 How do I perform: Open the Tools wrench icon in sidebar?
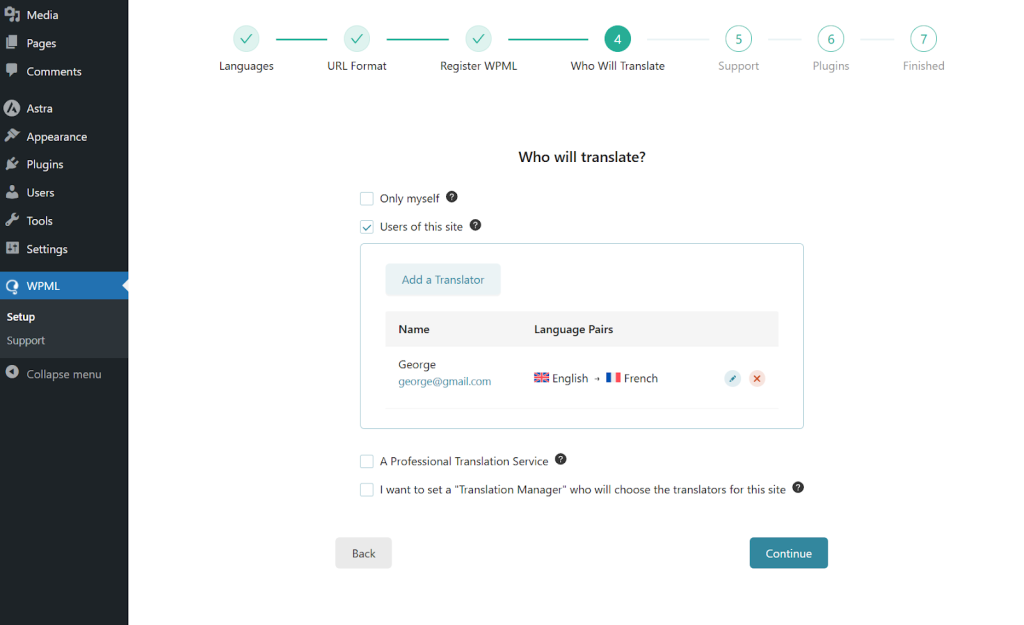click(12, 220)
